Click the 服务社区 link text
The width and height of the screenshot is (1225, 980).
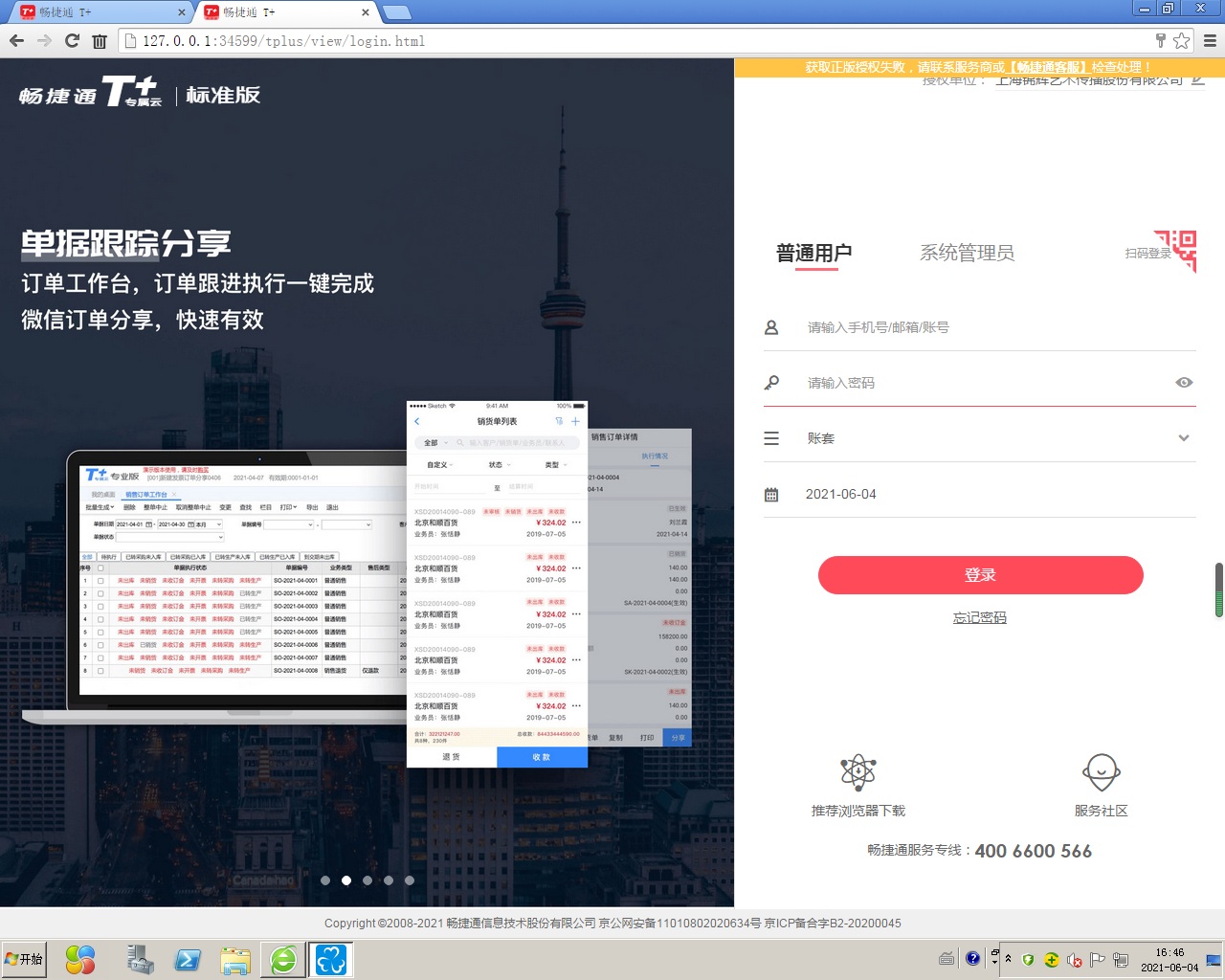1102,812
